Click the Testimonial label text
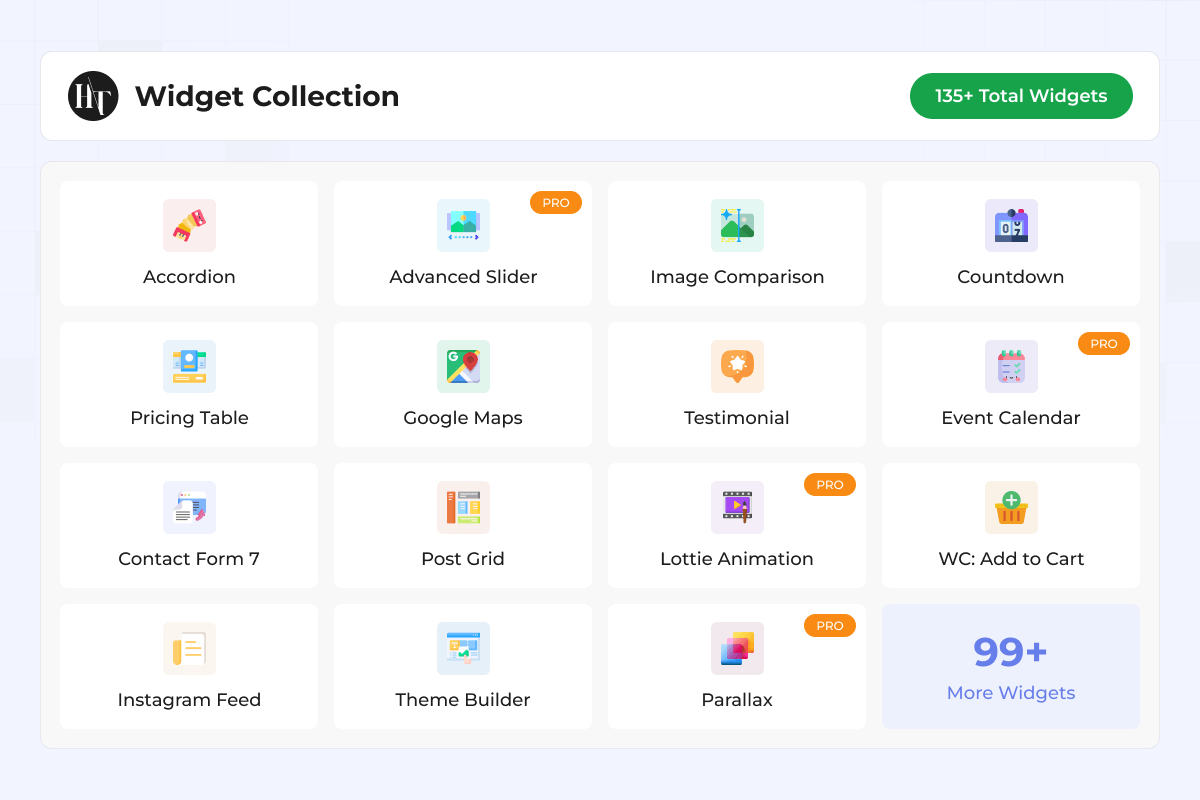 (x=737, y=418)
